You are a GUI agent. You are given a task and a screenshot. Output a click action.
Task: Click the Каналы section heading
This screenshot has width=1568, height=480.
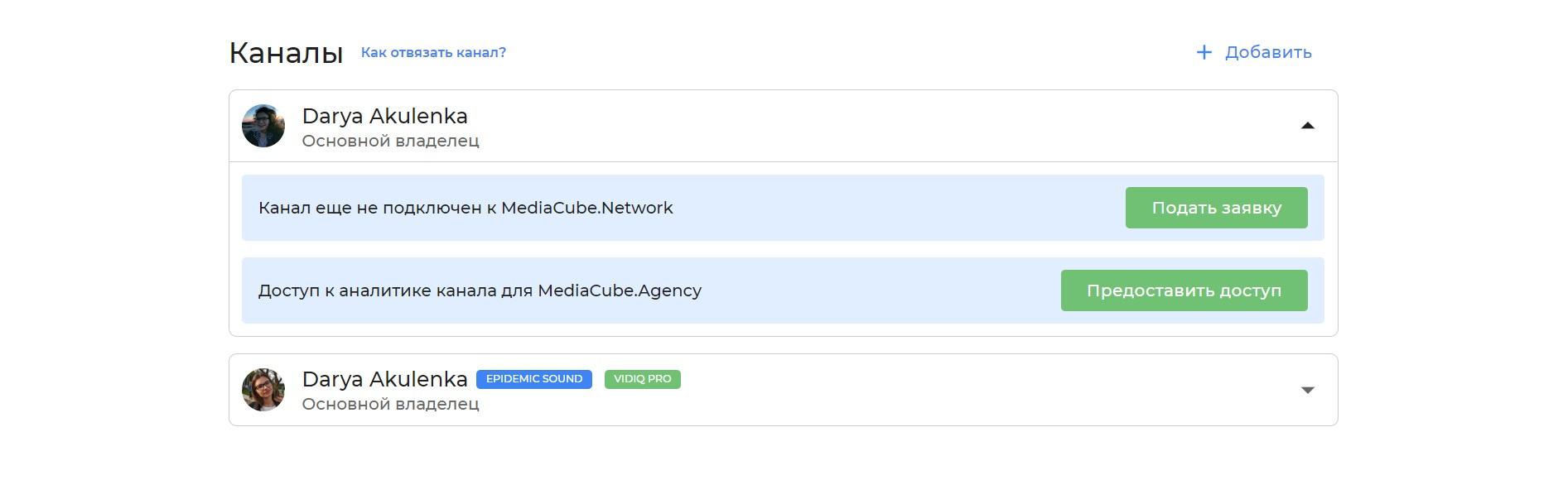pyautogui.click(x=286, y=53)
